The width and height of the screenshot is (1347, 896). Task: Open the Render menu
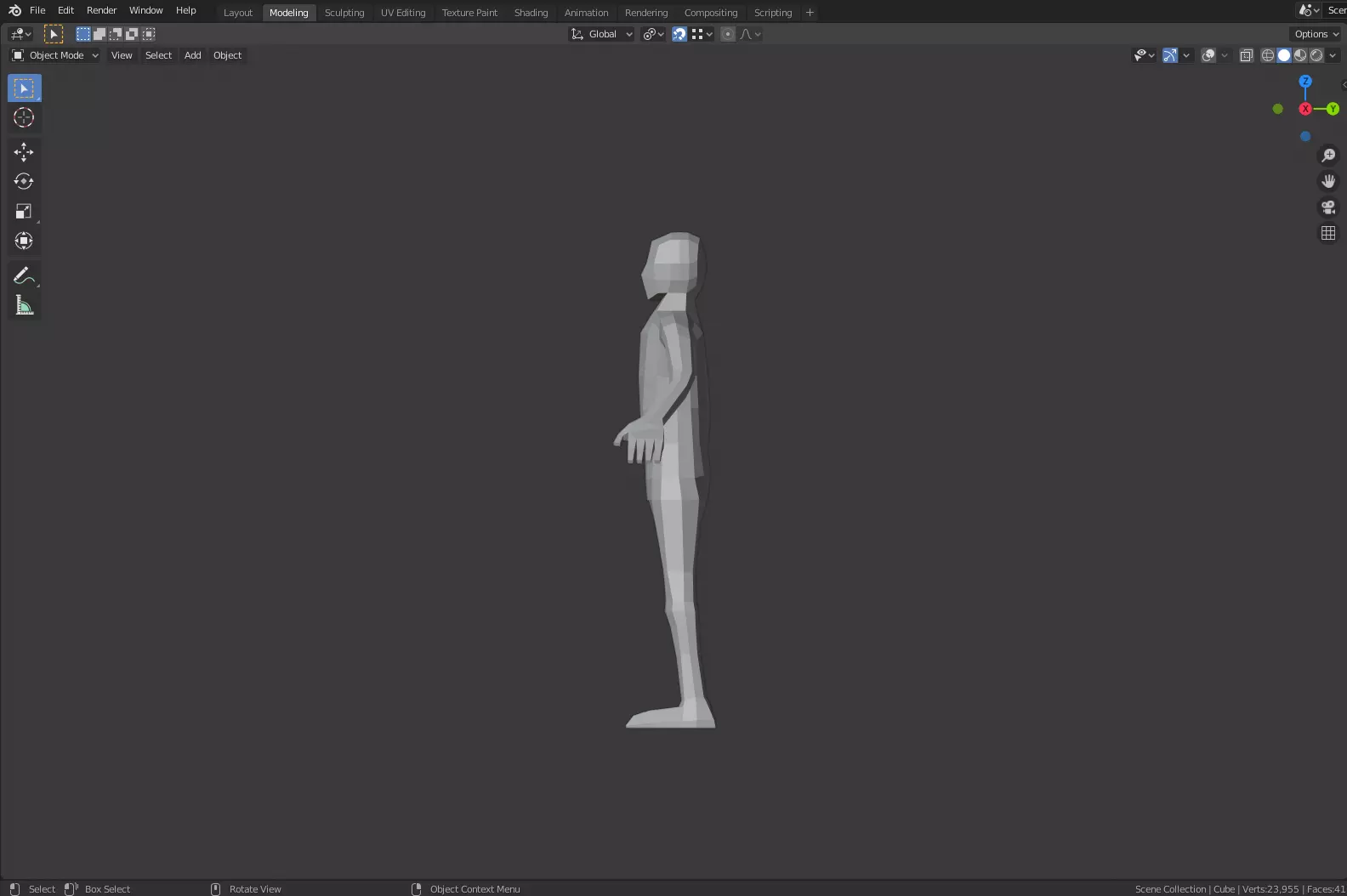102,10
